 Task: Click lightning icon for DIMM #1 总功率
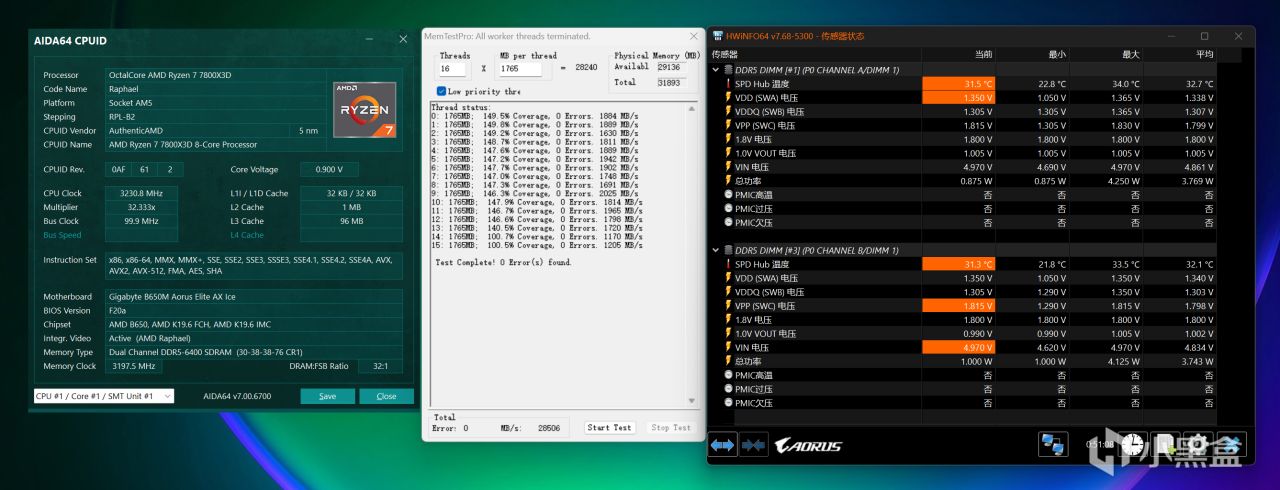point(727,181)
